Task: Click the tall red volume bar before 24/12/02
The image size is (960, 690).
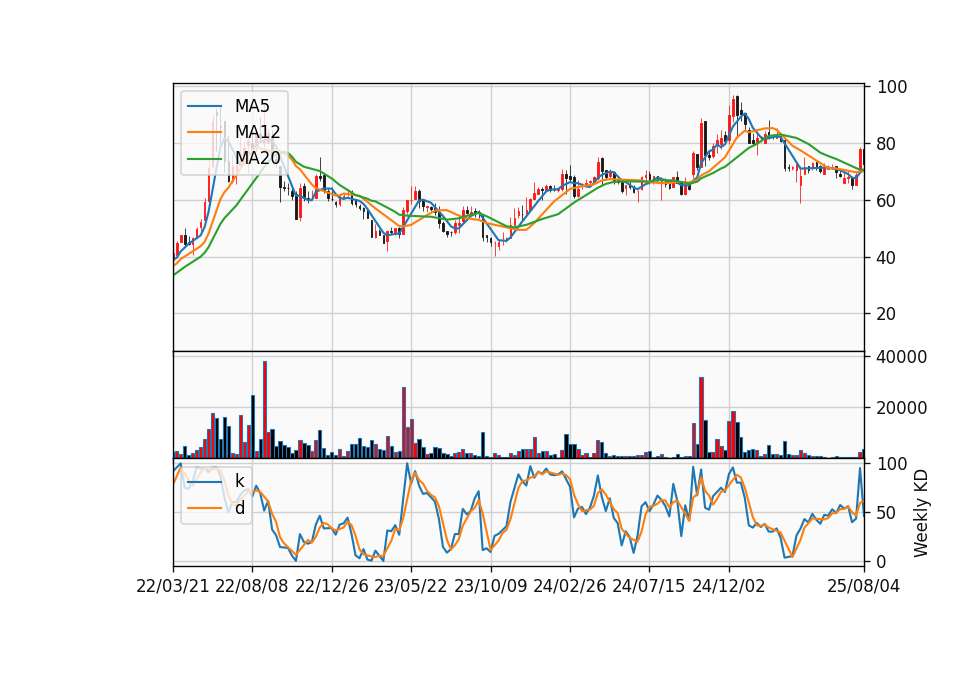Action: pos(702,418)
